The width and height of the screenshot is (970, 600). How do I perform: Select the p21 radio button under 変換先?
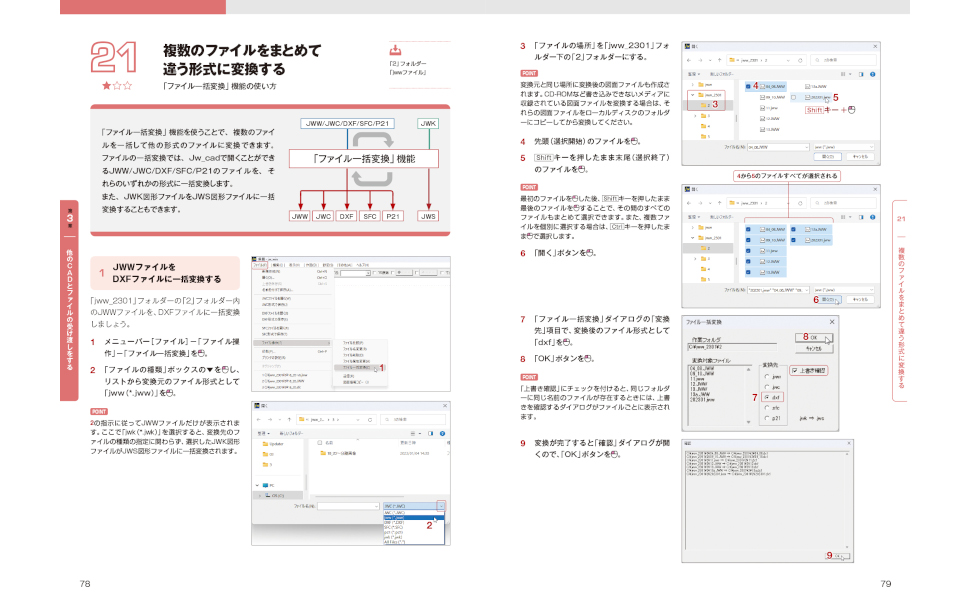pos(767,418)
